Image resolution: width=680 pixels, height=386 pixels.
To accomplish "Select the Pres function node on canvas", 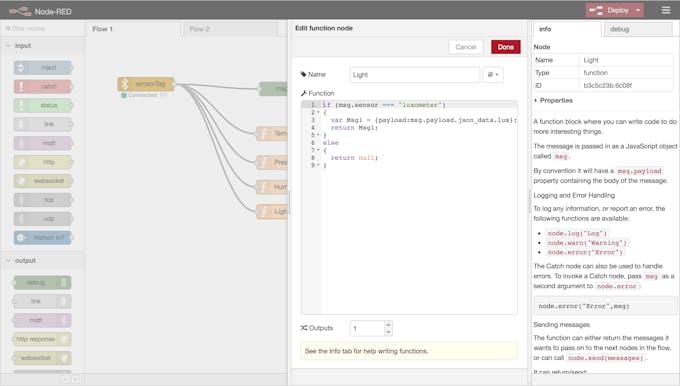I will point(272,162).
